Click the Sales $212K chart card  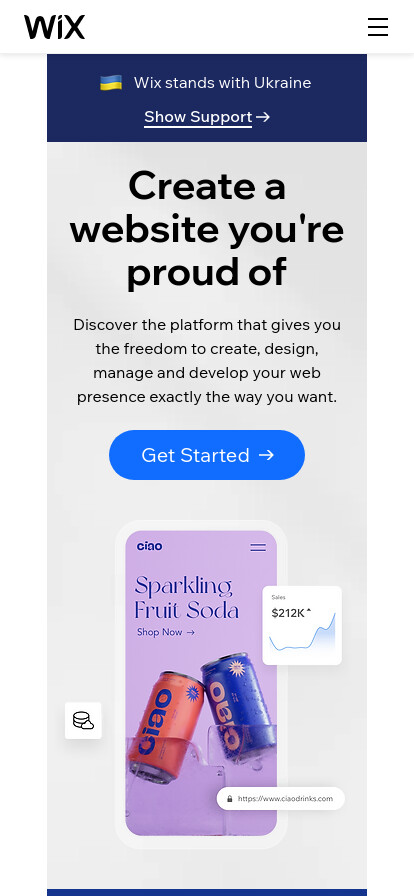[x=302, y=625]
